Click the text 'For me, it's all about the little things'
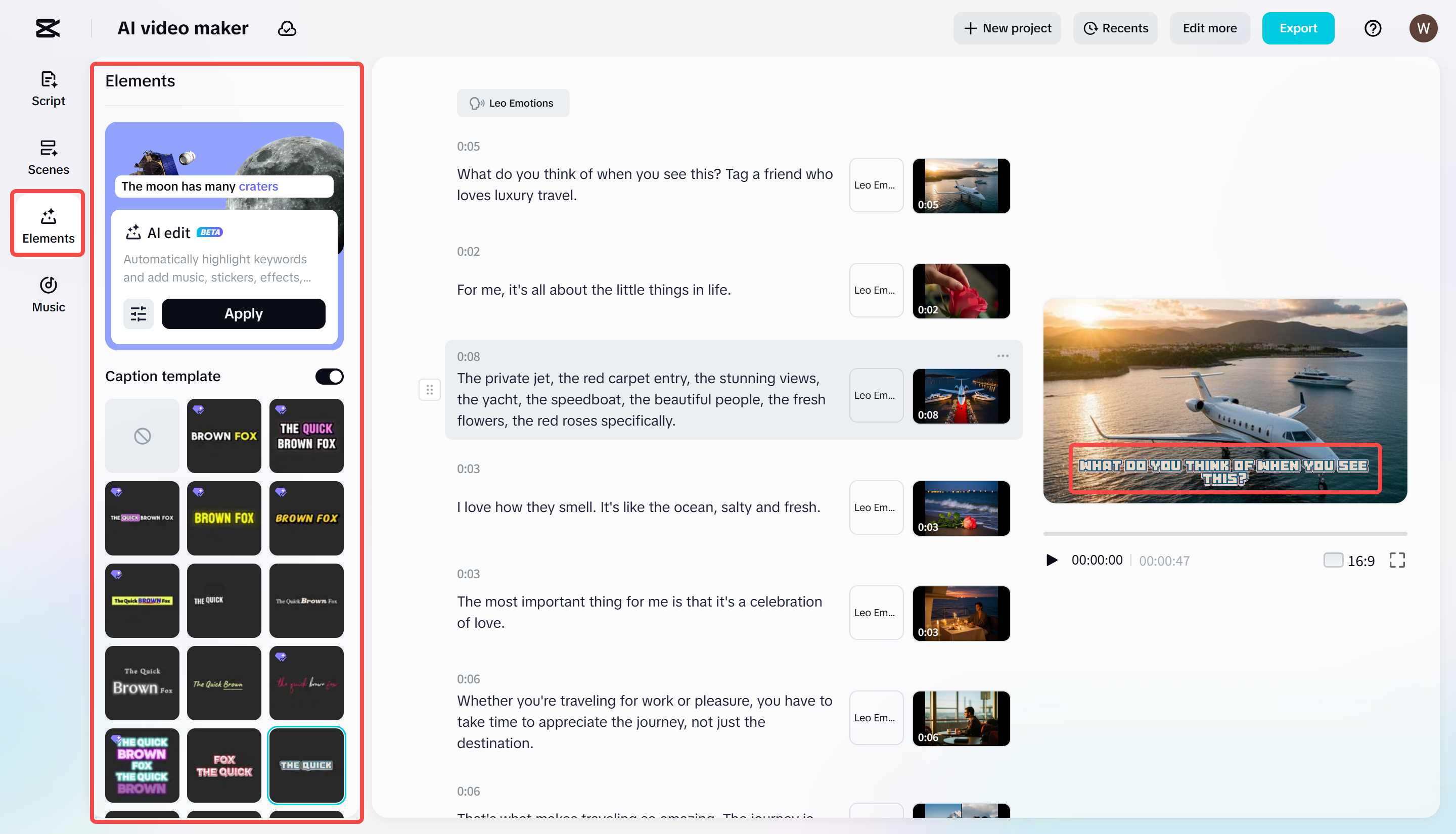Image resolution: width=1456 pixels, height=834 pixels. pos(594,290)
